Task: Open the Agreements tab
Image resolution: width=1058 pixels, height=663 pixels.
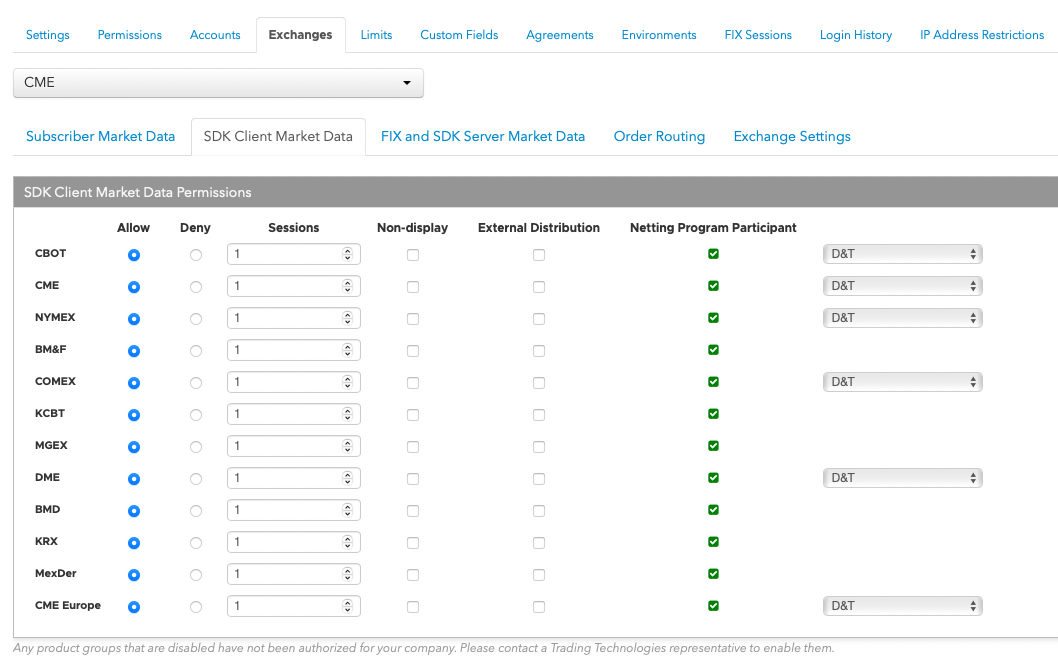Action: [559, 35]
